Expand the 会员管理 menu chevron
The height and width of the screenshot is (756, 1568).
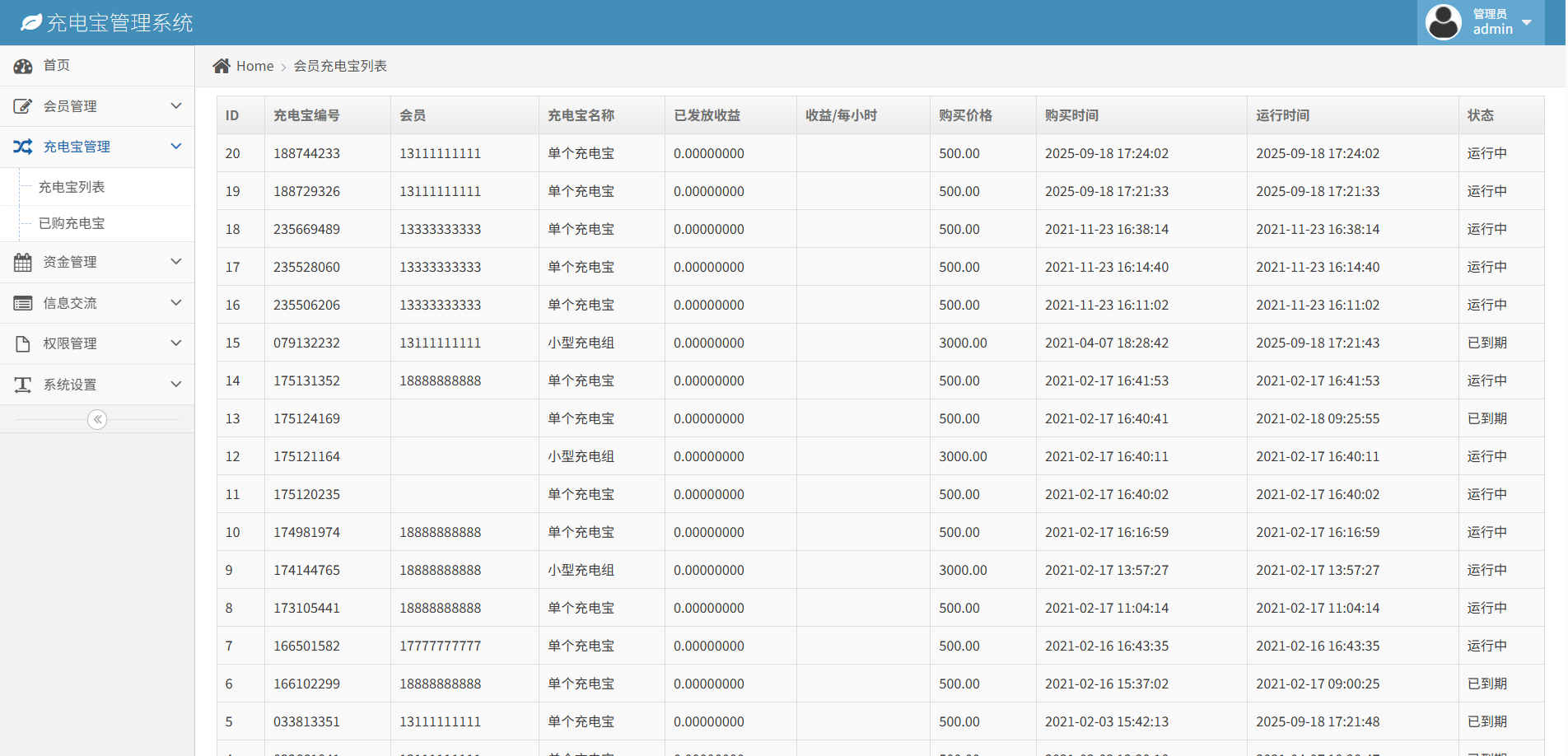pos(175,106)
